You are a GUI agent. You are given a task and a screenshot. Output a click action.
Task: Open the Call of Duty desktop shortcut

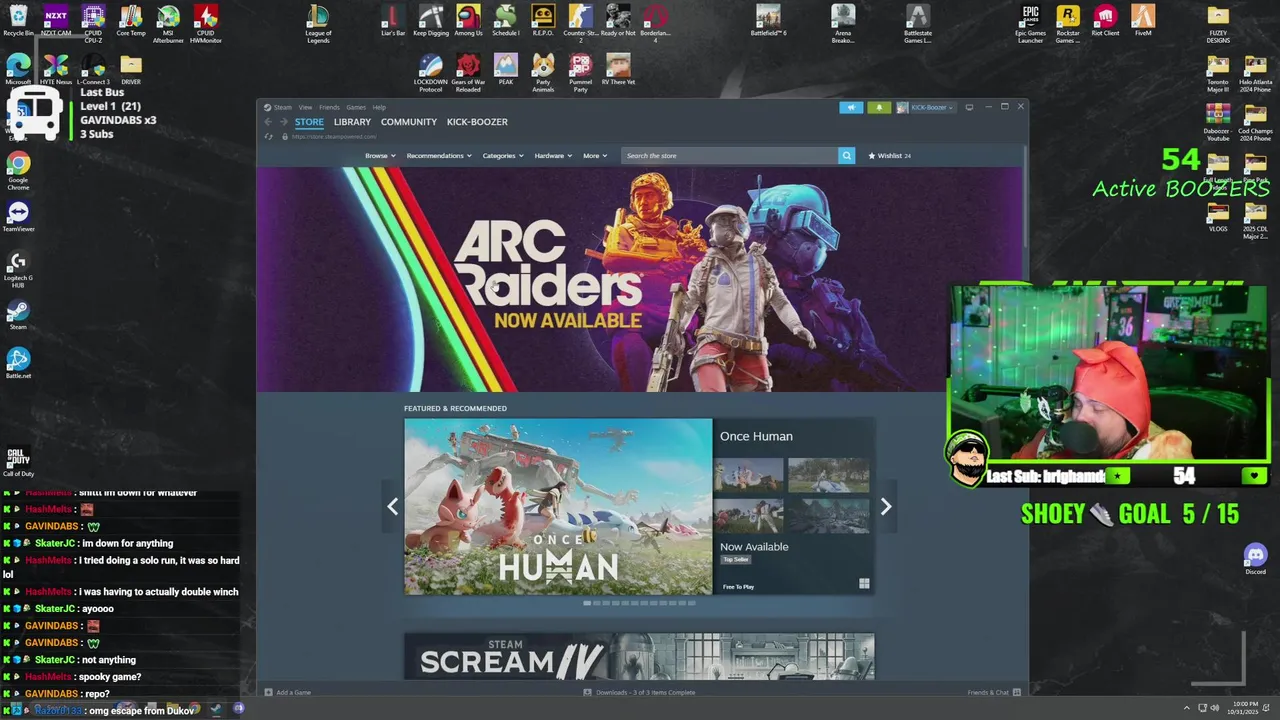[18, 462]
